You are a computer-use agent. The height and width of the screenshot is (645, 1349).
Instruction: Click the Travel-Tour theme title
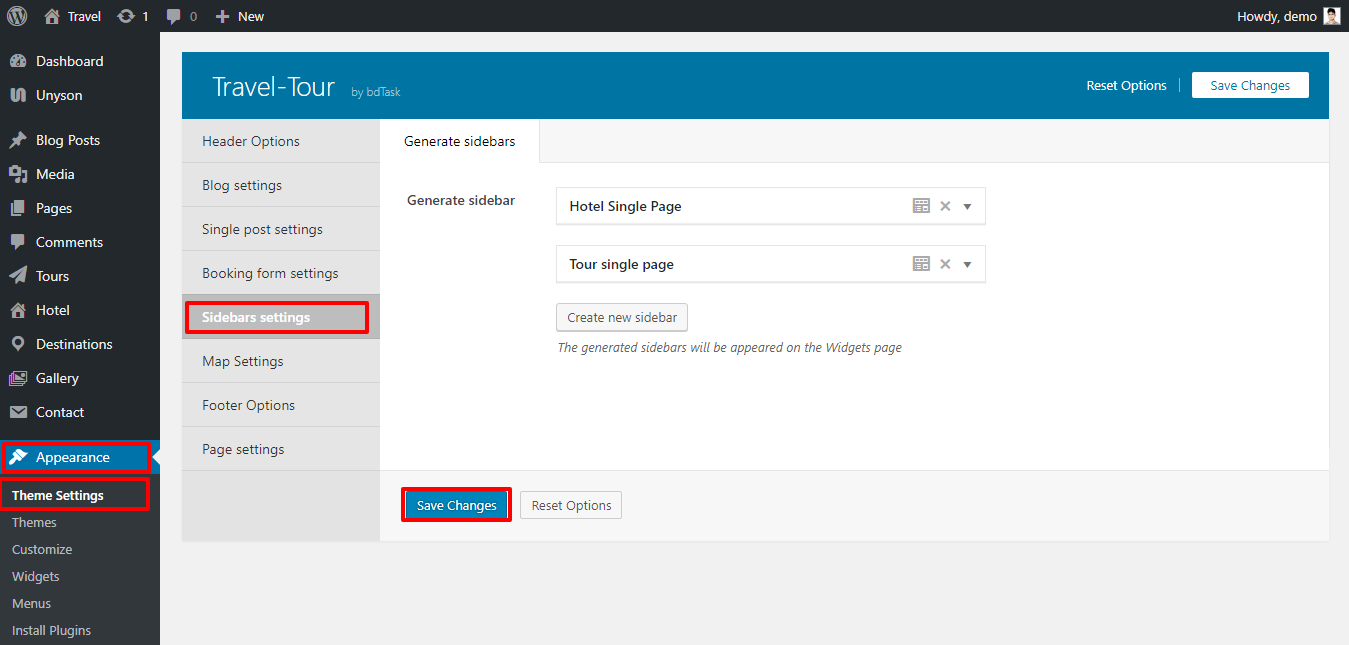click(273, 87)
